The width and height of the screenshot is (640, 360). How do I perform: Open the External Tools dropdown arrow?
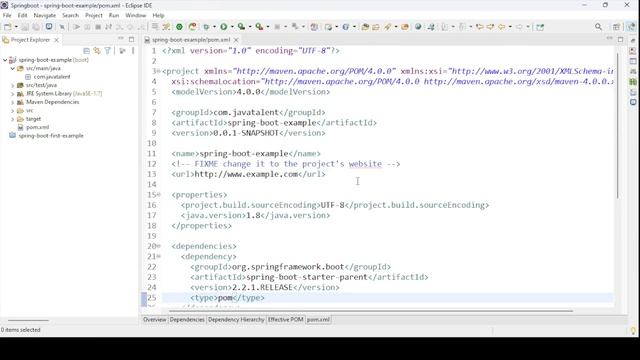268,27
